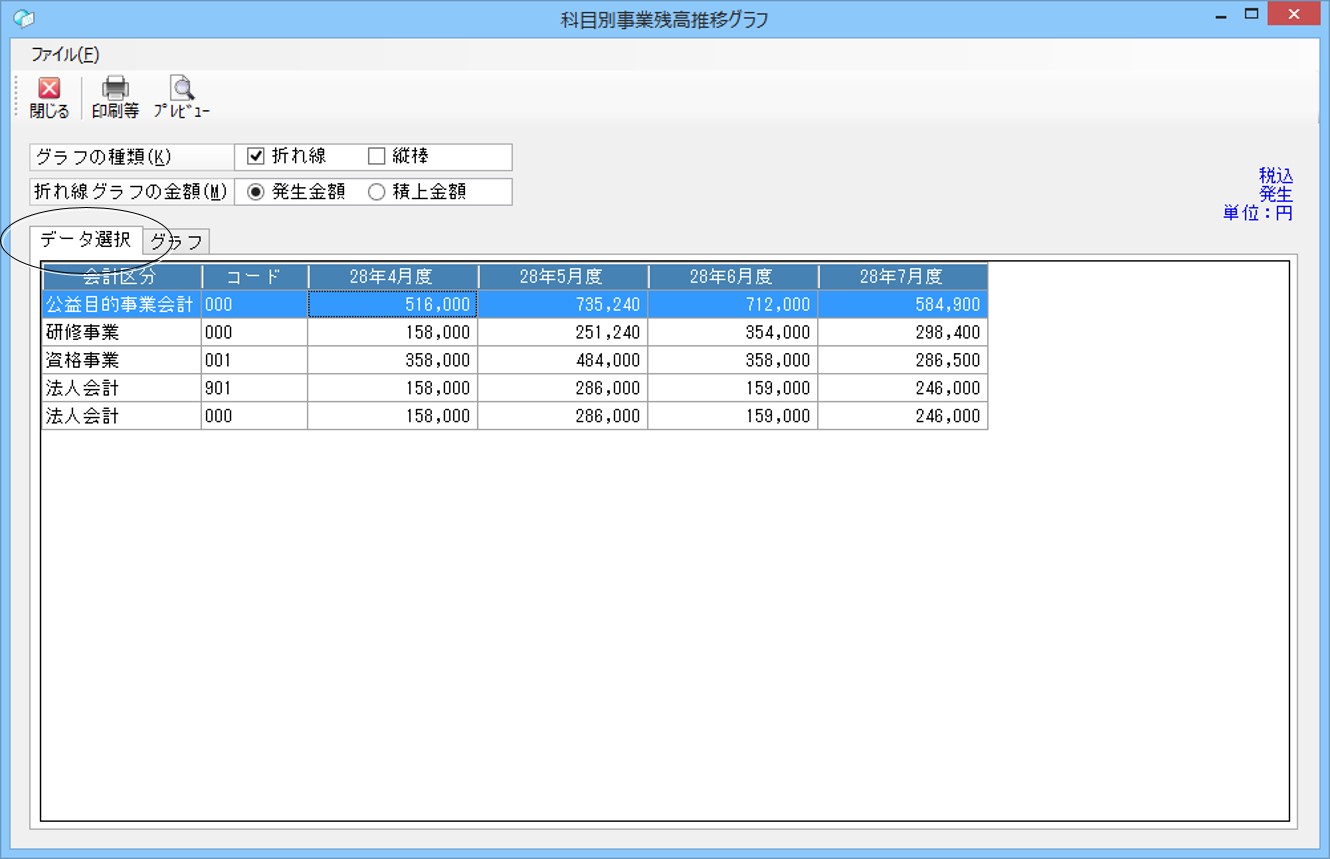Screen dimensions: 1330x859
Task: Select the 研修事業 row
Action: point(514,332)
